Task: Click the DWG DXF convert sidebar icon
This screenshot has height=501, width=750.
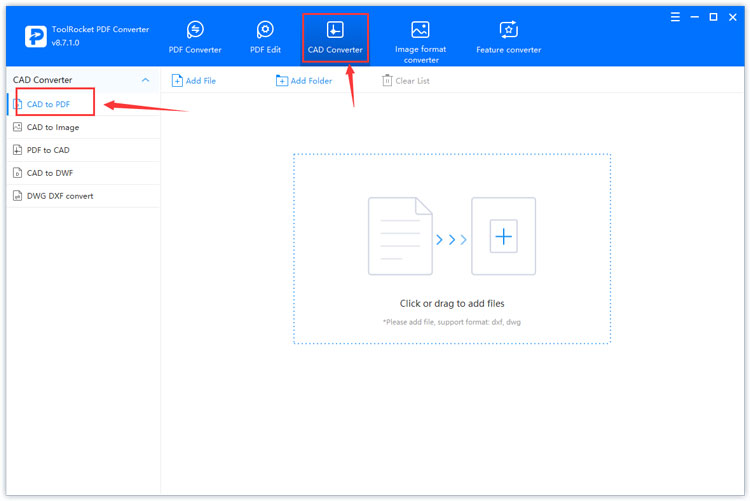Action: (x=17, y=196)
